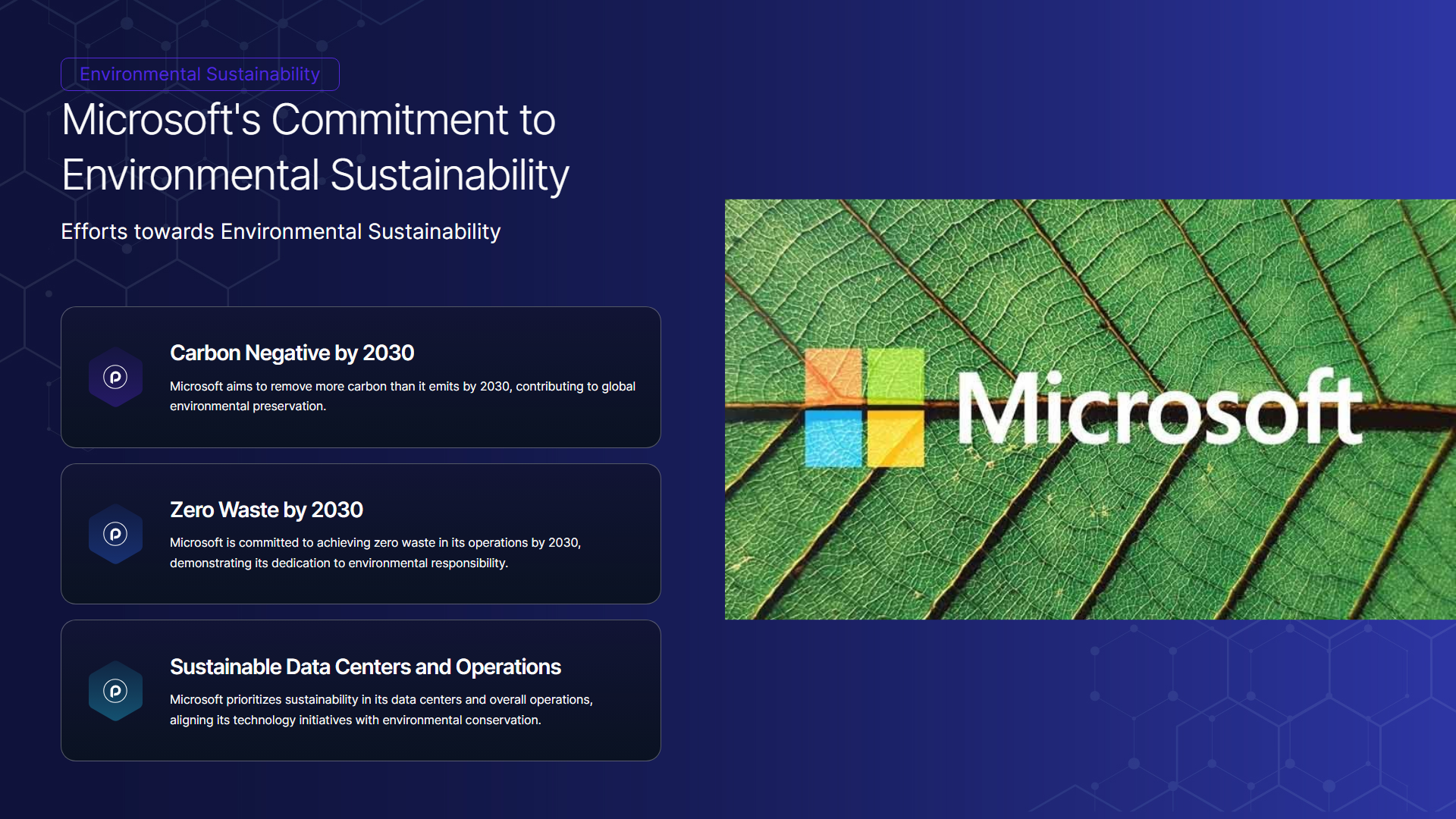Click the green square of Microsoft logo
Image resolution: width=1456 pixels, height=819 pixels.
pyautogui.click(x=895, y=376)
